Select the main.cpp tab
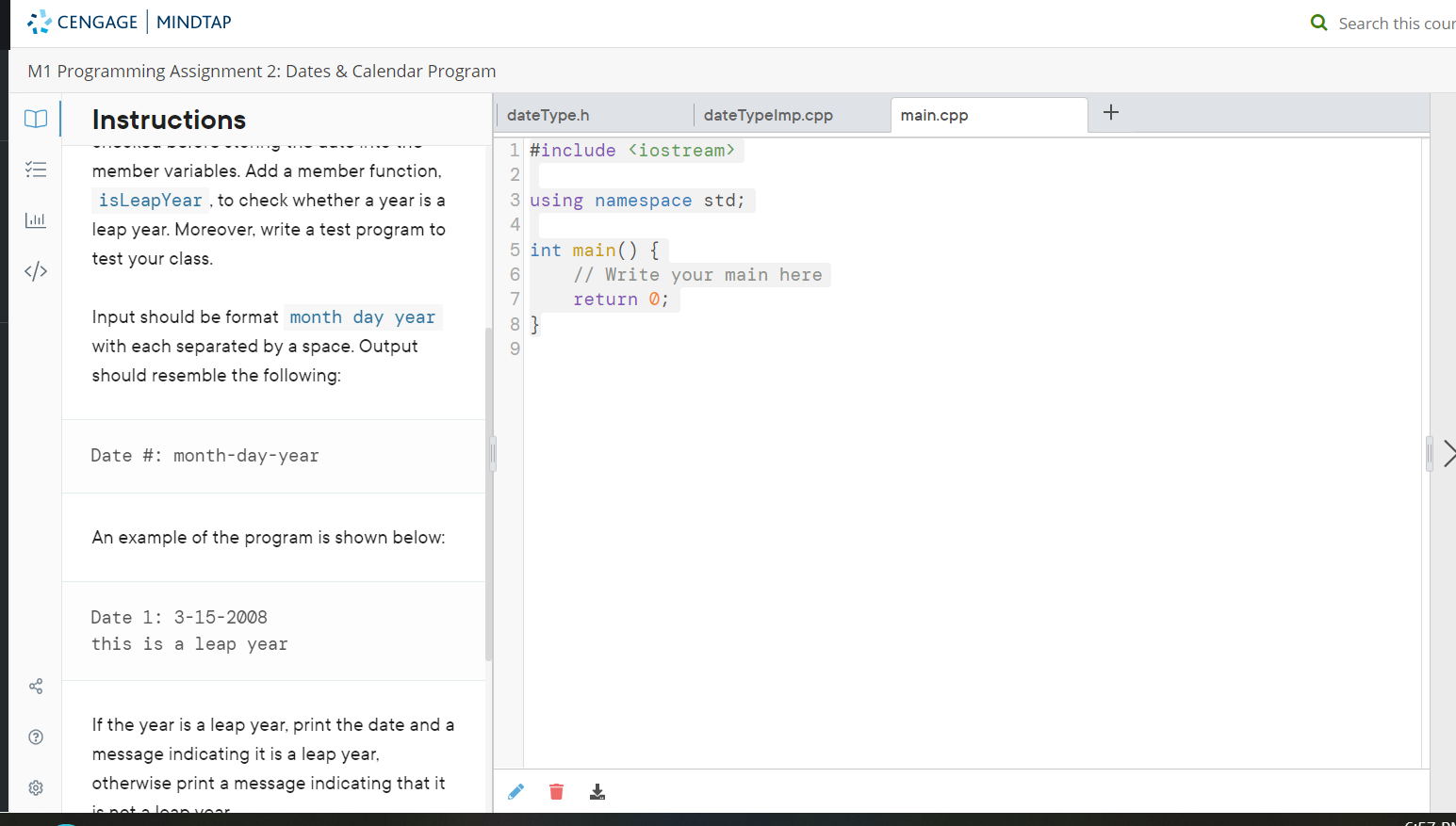This screenshot has height=826, width=1456. pos(934,115)
